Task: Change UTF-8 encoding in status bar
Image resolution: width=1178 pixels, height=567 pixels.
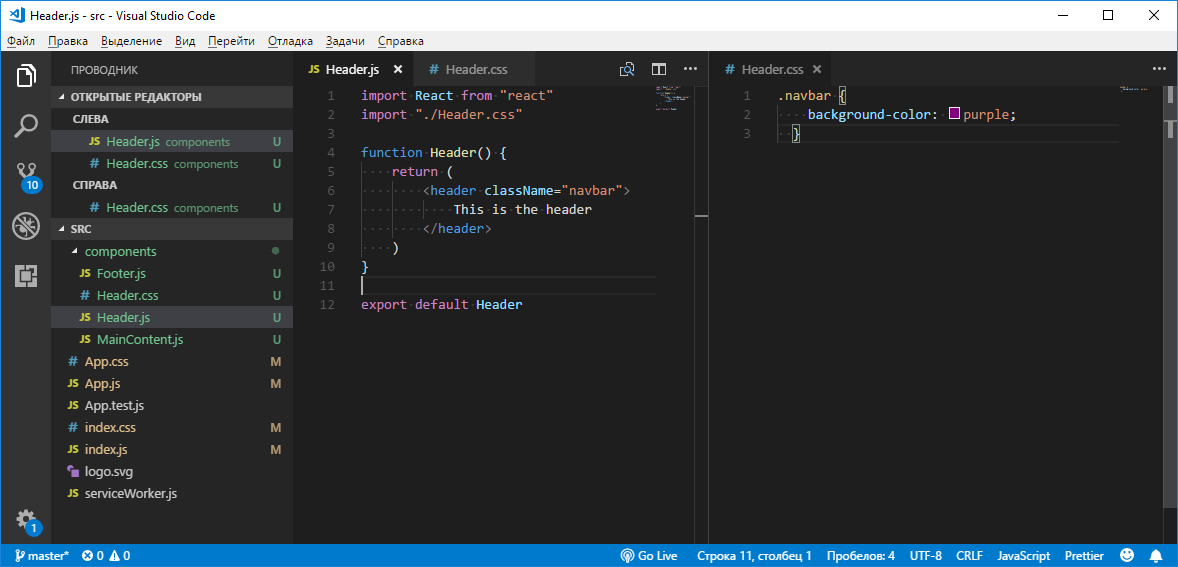Action: coord(926,556)
